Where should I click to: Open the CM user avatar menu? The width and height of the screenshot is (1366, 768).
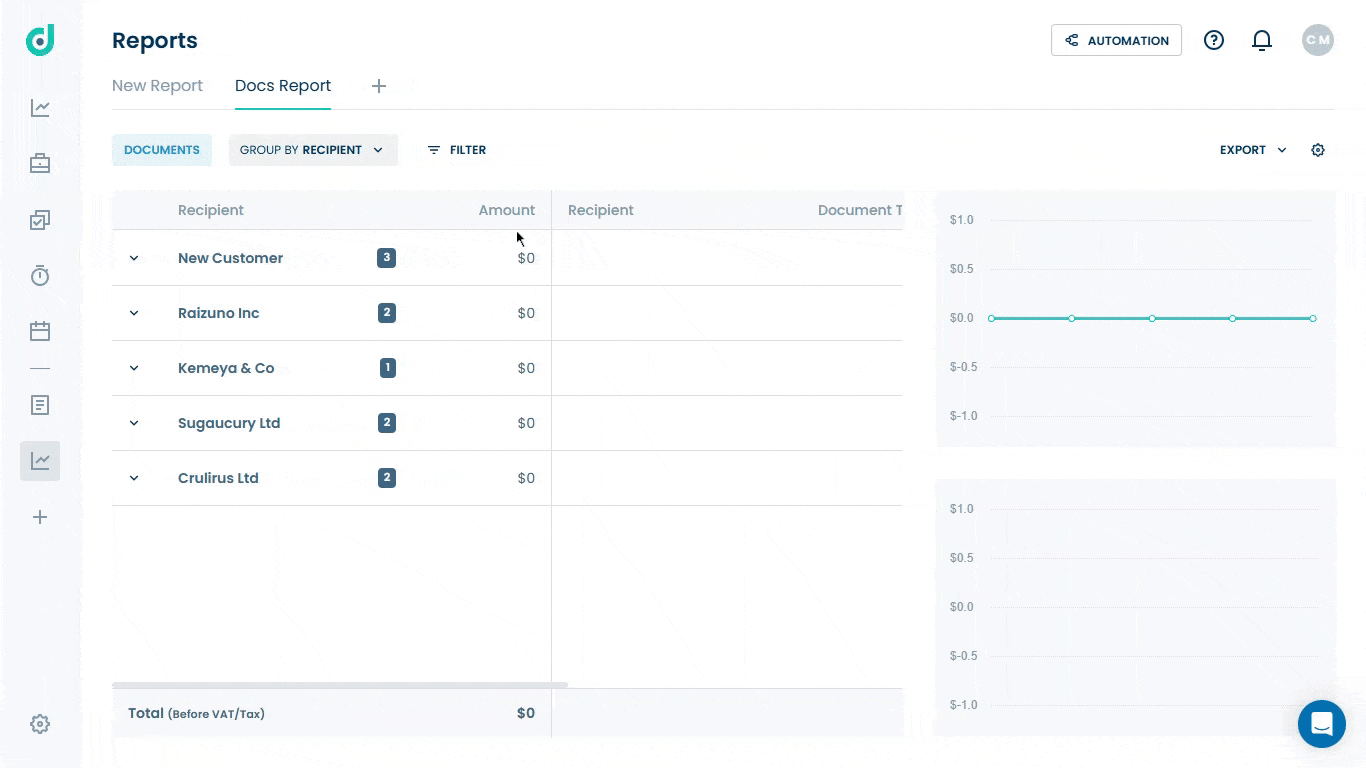tap(1318, 40)
